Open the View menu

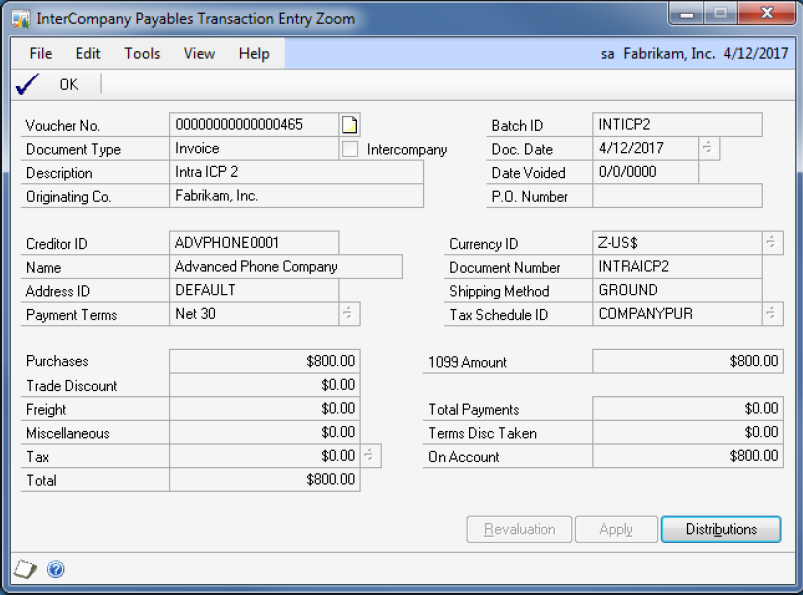click(x=199, y=53)
